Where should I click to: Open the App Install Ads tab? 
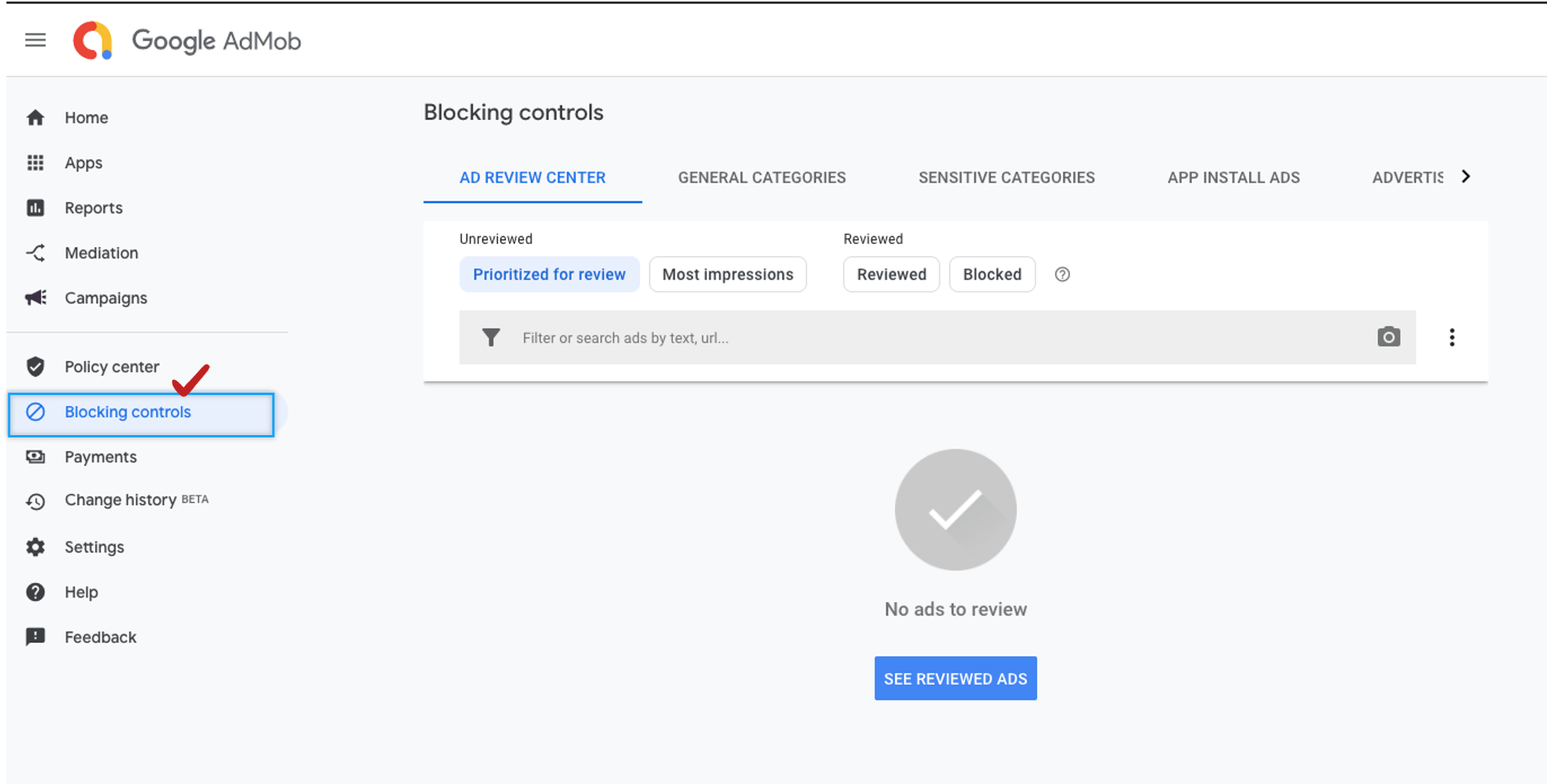tap(1233, 178)
